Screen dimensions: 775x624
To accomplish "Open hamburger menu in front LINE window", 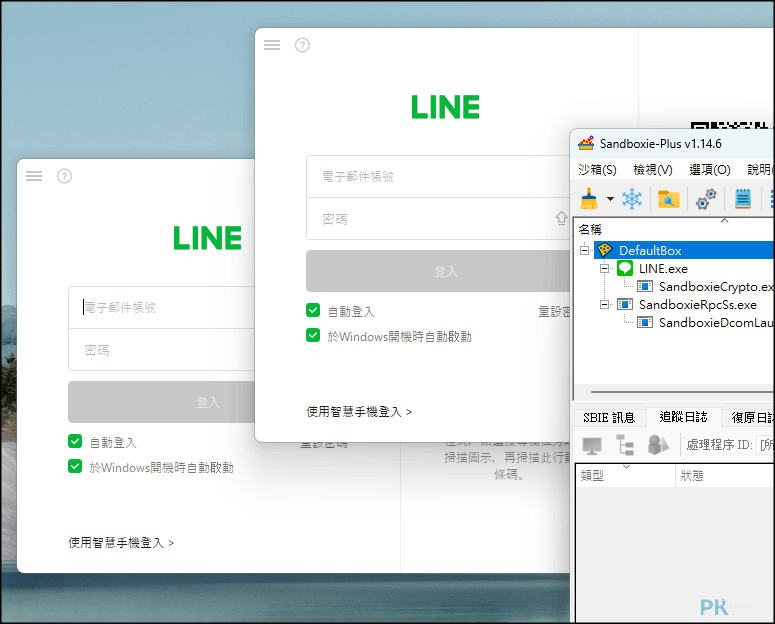I will pos(272,45).
